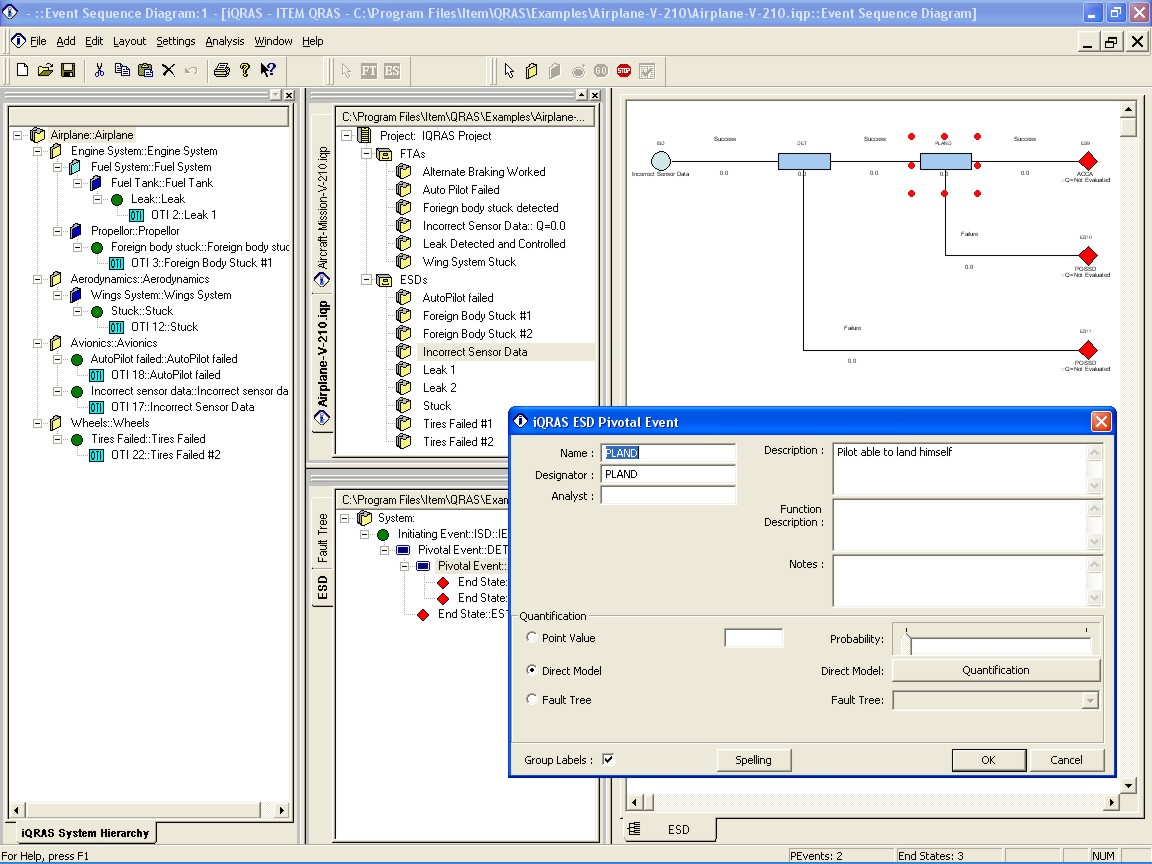Click the Delete X toolbar icon
The image size is (1152, 864).
coord(168,70)
